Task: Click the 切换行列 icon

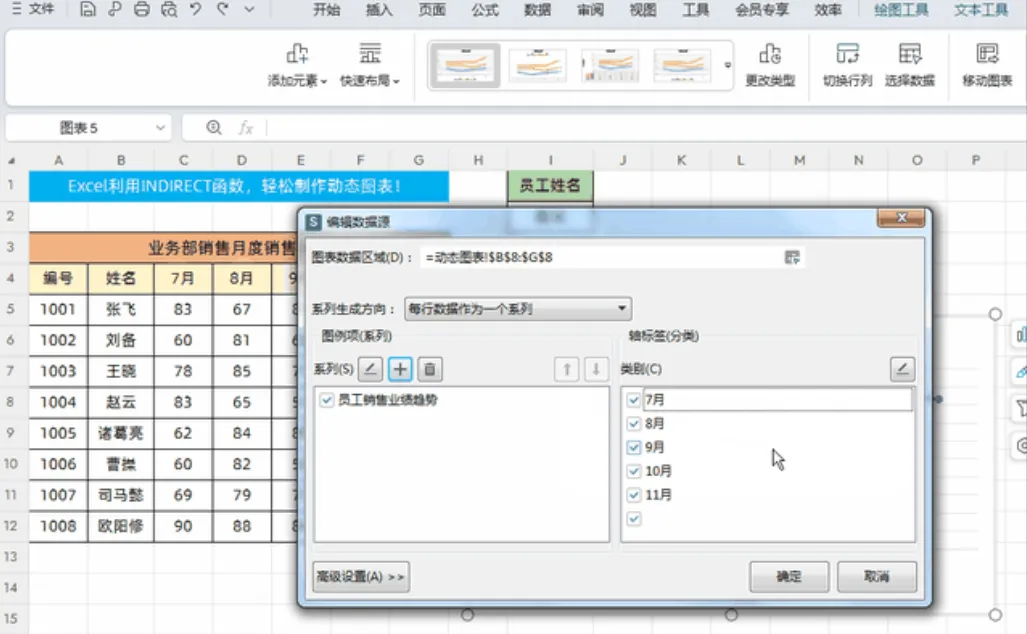Action: coord(848,65)
